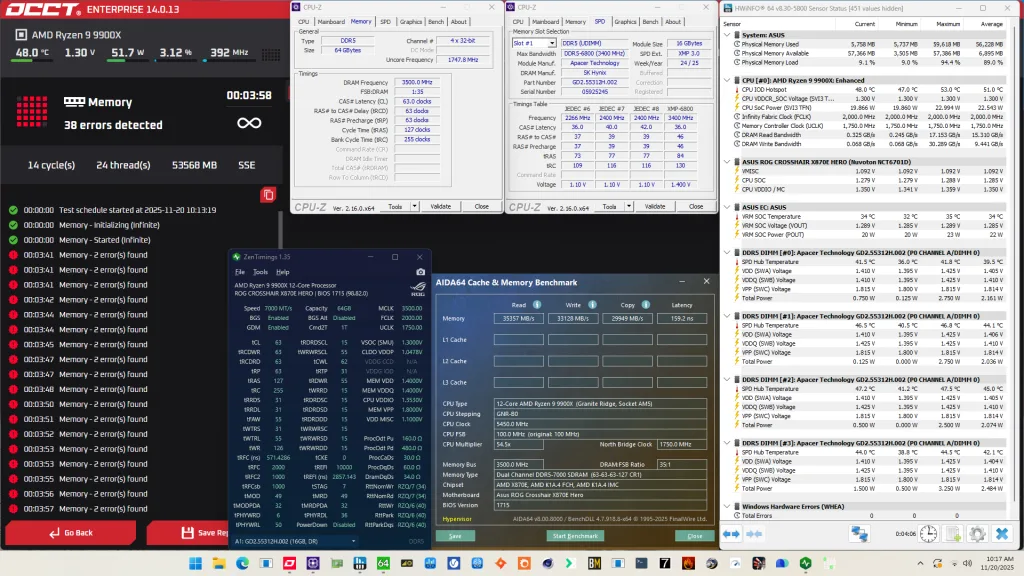Click HWiNFO's blue networked computers icon
Screen dimensions: 1024x576
tap(860, 535)
